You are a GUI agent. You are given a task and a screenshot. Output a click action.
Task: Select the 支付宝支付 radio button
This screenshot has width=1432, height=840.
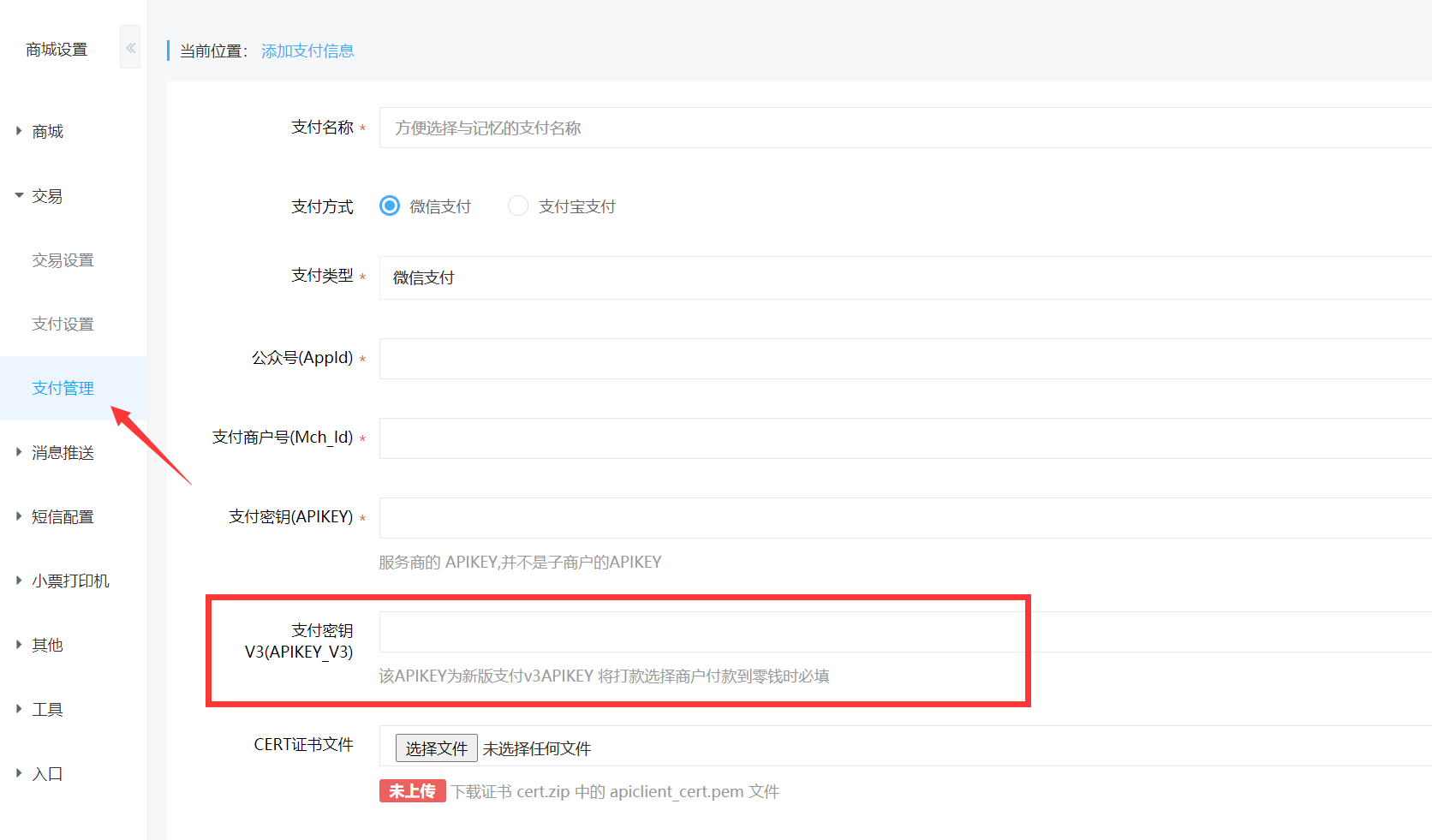[518, 206]
